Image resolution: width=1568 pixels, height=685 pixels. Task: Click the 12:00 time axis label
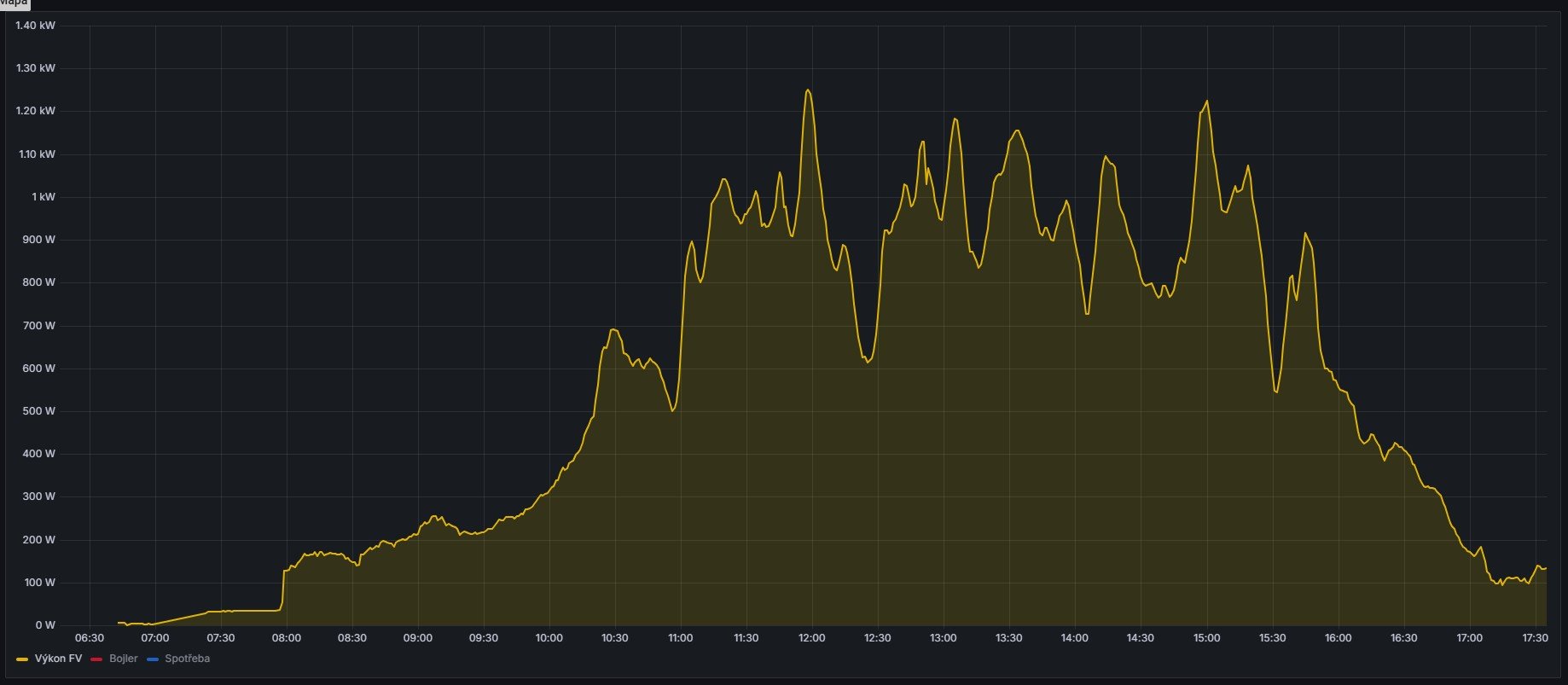pyautogui.click(x=811, y=638)
